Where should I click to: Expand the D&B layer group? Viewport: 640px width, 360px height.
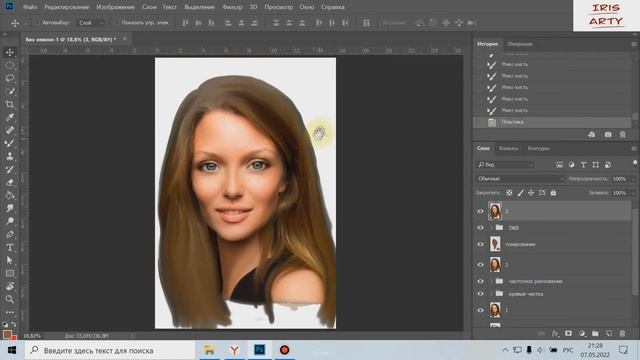[x=491, y=228]
